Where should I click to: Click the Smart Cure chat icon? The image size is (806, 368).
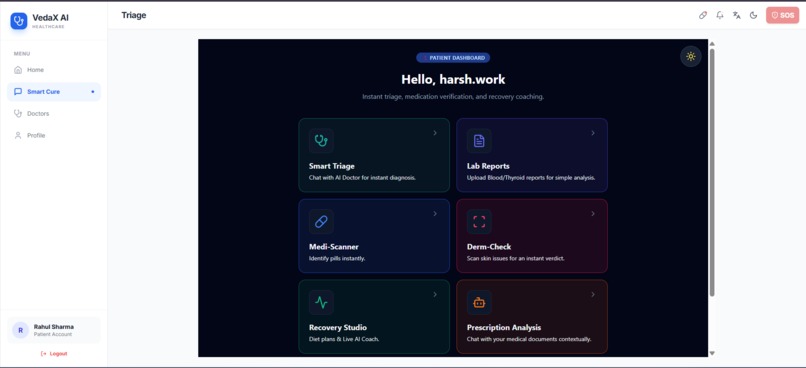18,92
